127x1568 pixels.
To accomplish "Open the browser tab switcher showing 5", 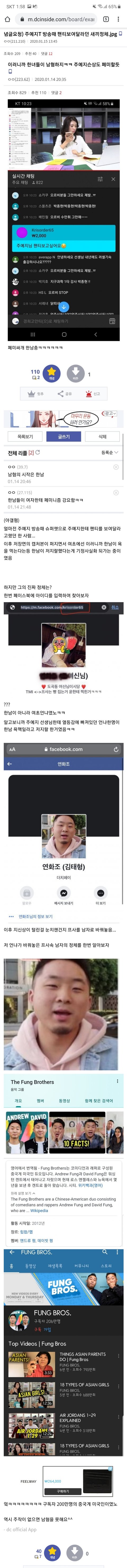I will [x=105, y=19].
